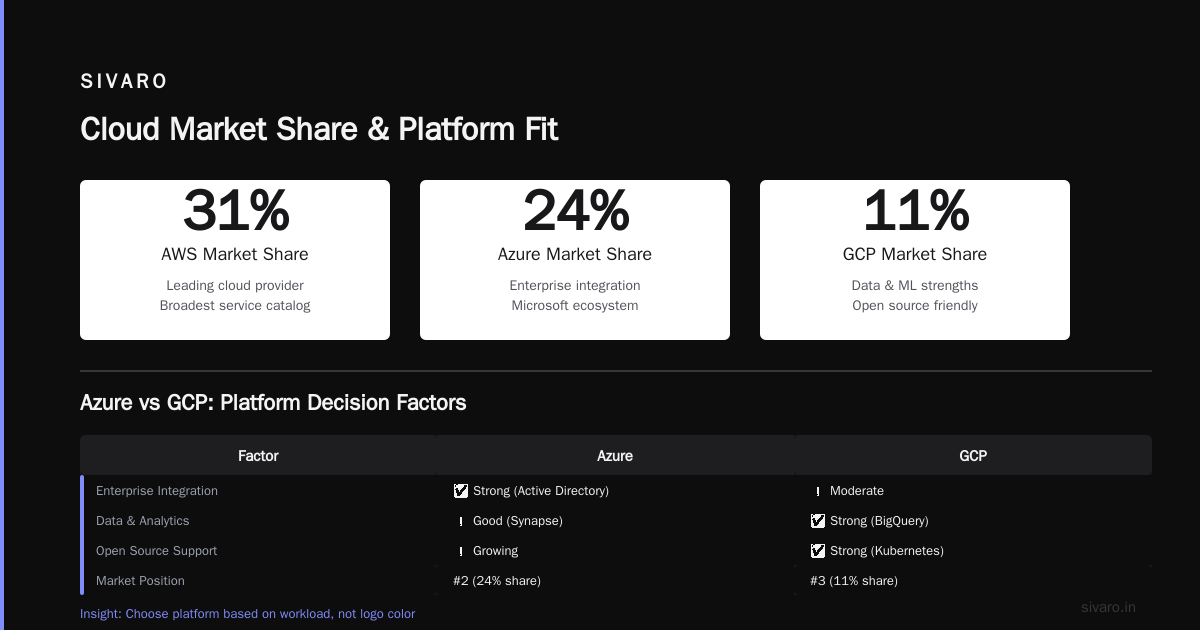This screenshot has width=1200, height=630.
Task: Select the Factor column header
Action: (x=258, y=455)
